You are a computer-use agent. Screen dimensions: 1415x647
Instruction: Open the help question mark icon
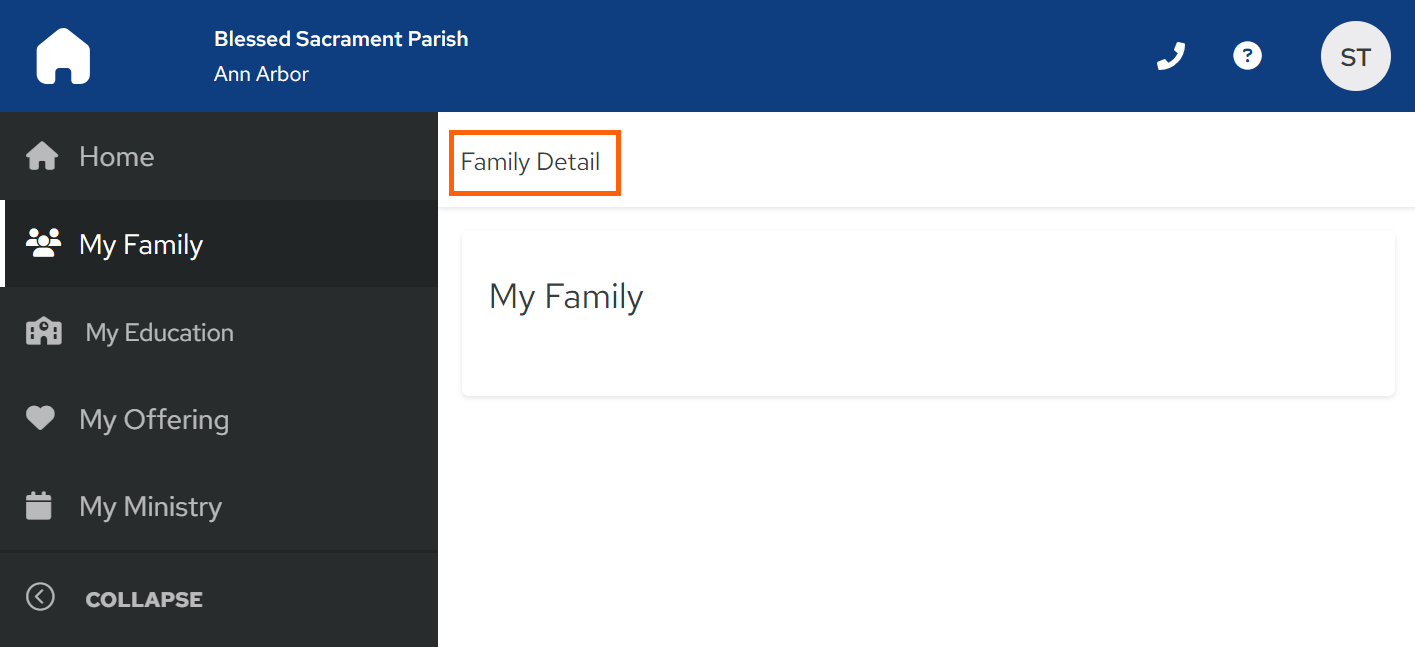(1247, 56)
